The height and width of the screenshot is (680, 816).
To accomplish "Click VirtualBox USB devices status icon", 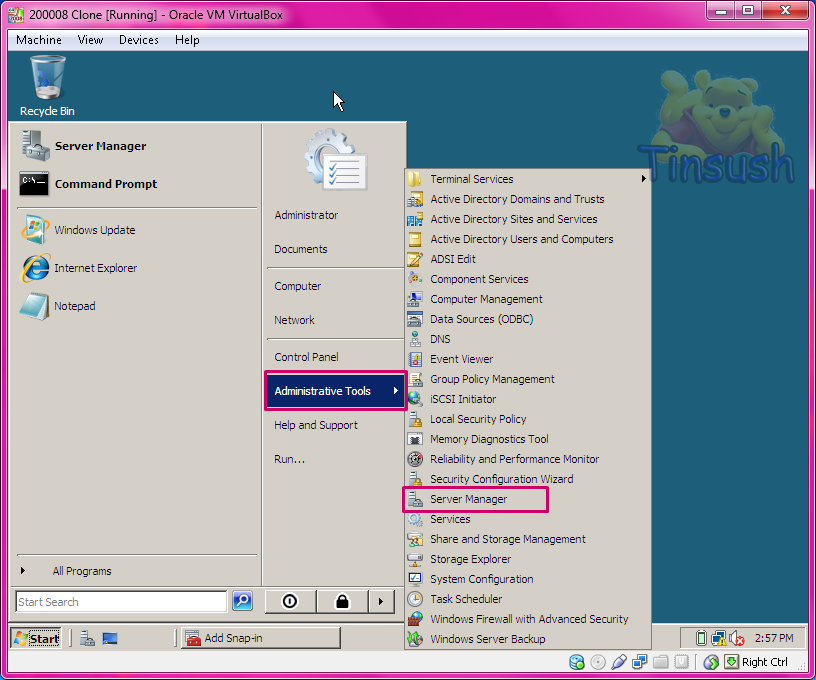I will click(x=619, y=662).
